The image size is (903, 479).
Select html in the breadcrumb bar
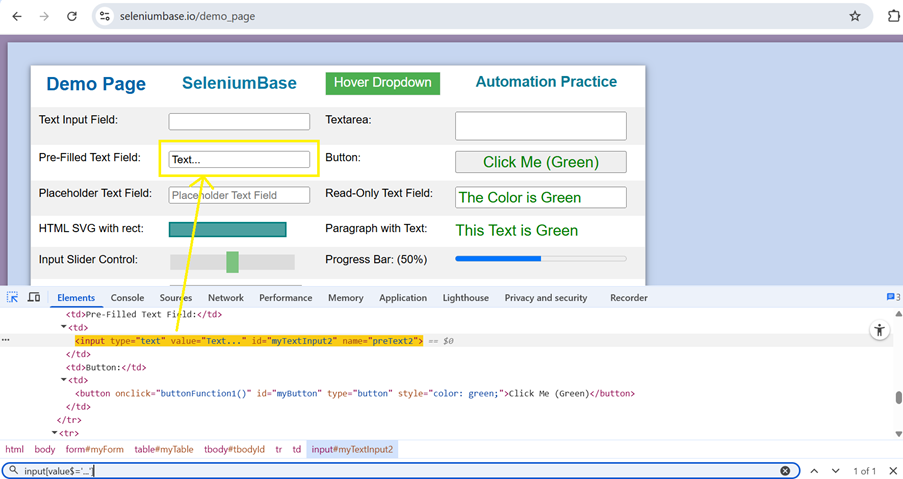[x=14, y=449]
